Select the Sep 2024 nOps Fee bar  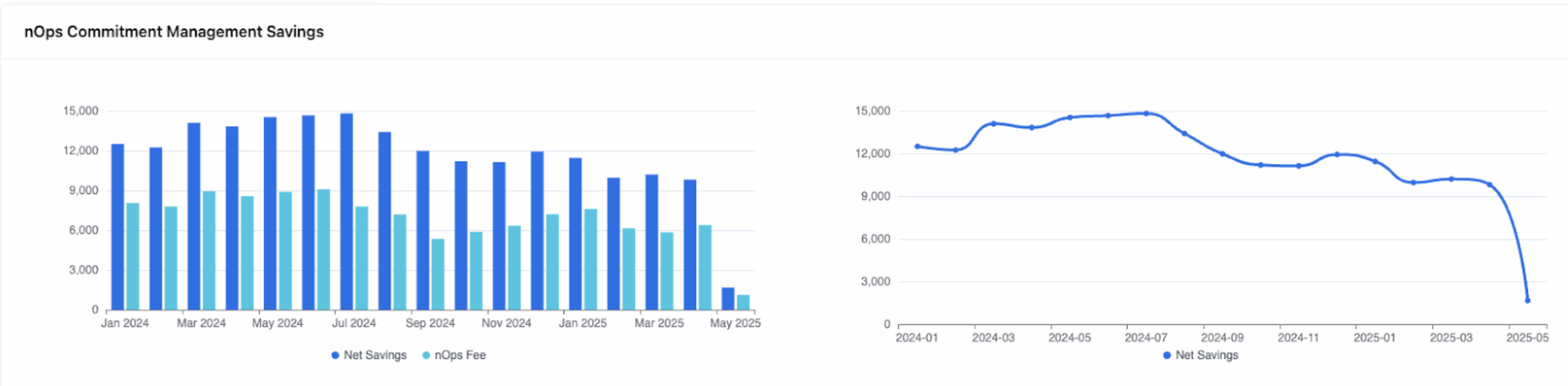(x=438, y=274)
